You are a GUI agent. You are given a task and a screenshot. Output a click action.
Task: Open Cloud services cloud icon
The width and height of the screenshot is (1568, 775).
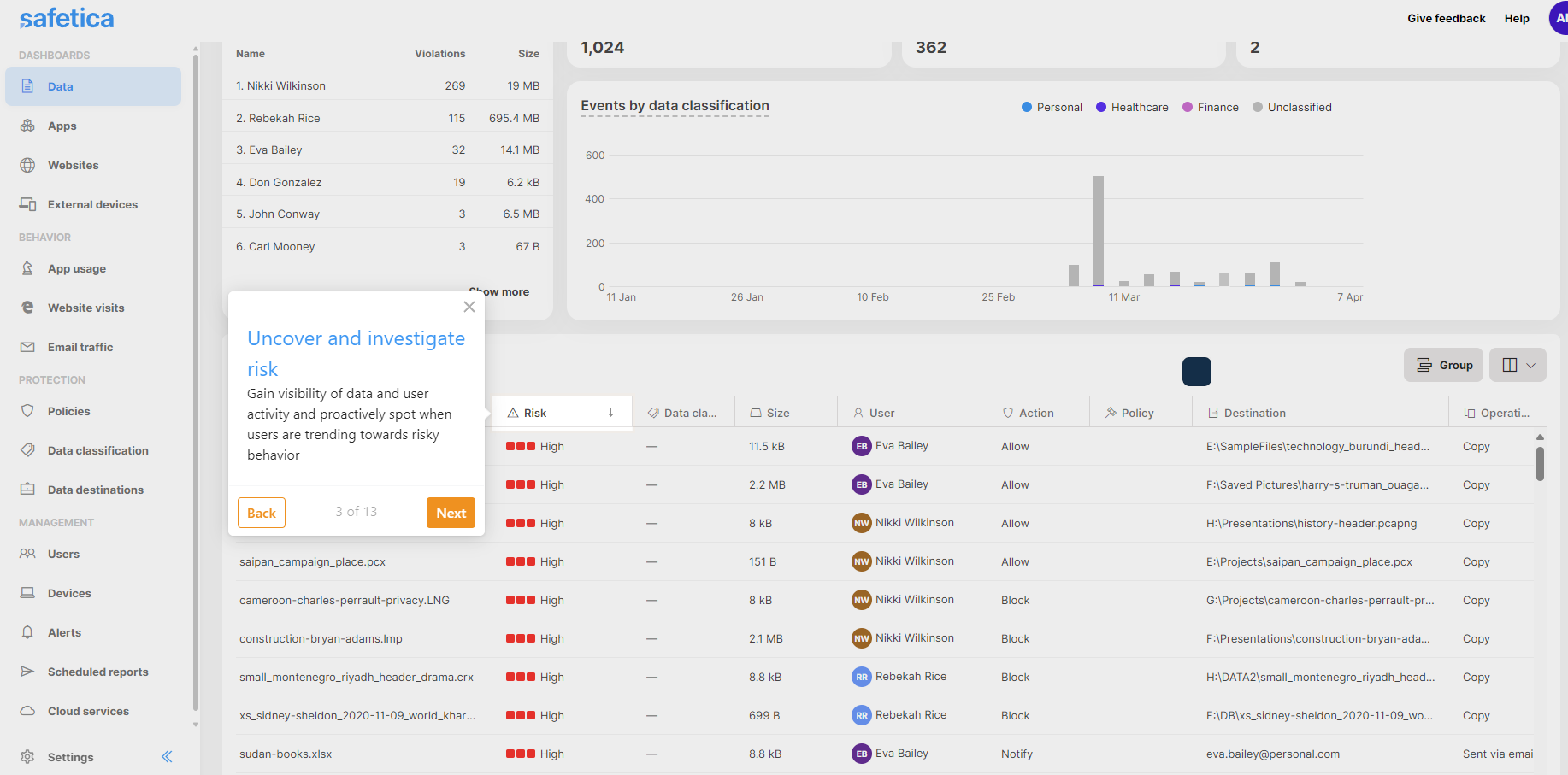tap(27, 711)
